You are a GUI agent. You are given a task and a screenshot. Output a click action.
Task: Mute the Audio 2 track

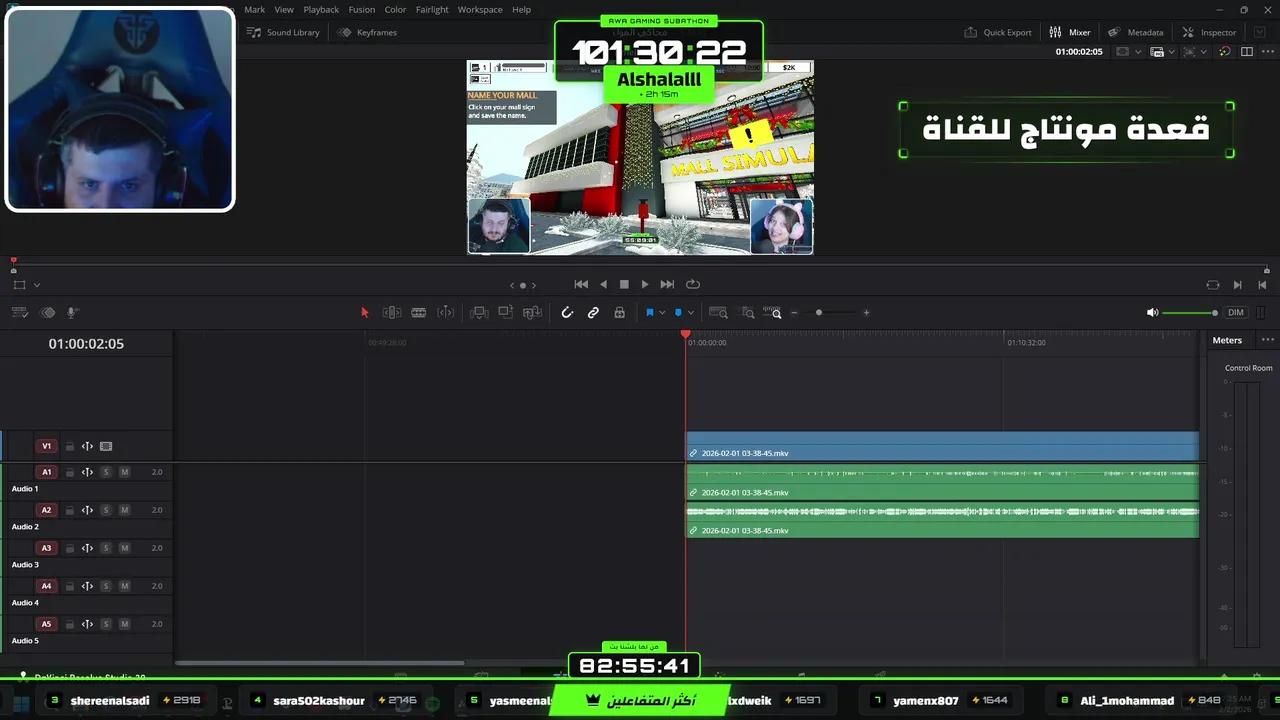[124, 510]
